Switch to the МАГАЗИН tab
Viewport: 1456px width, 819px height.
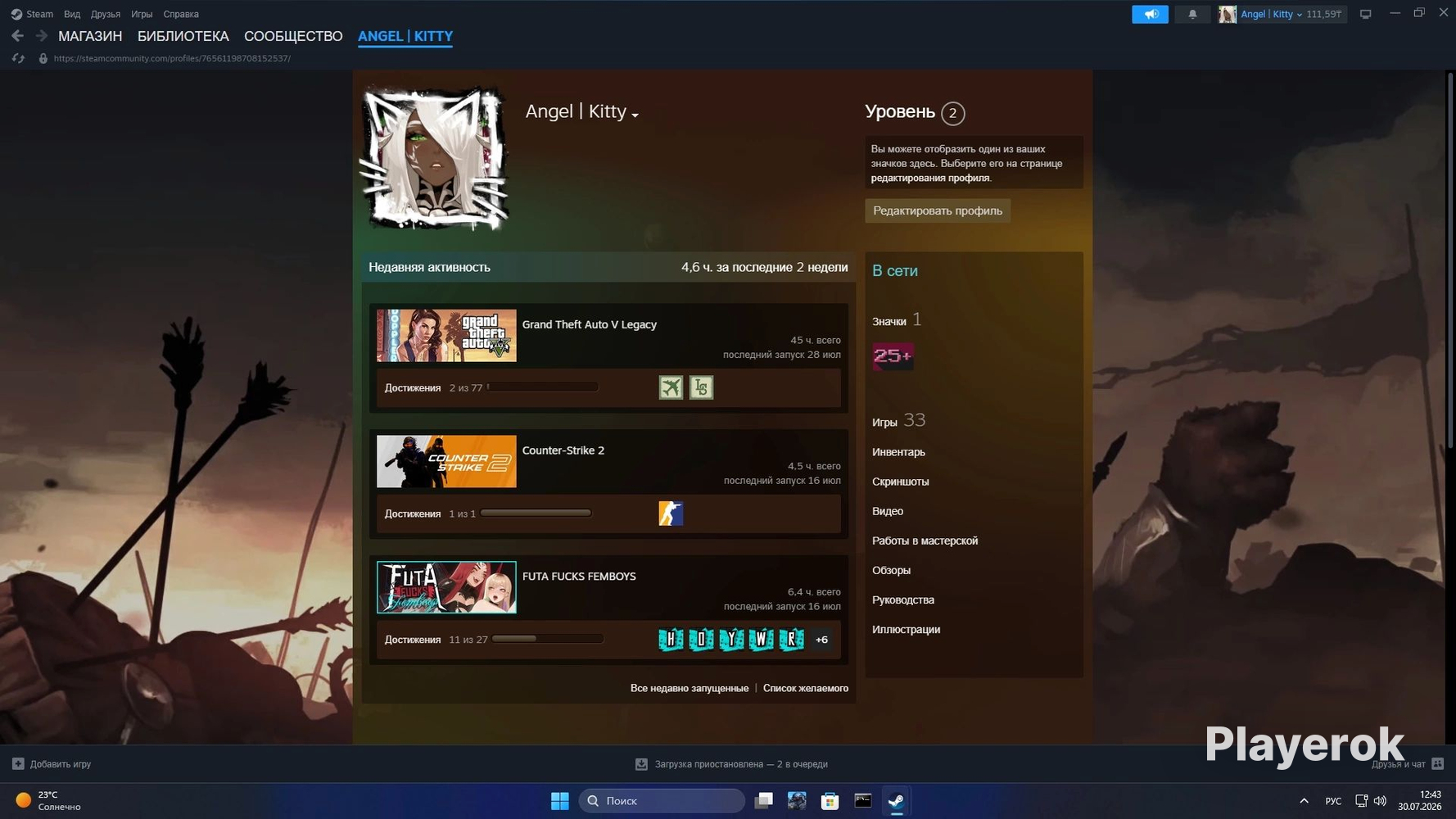tap(90, 36)
